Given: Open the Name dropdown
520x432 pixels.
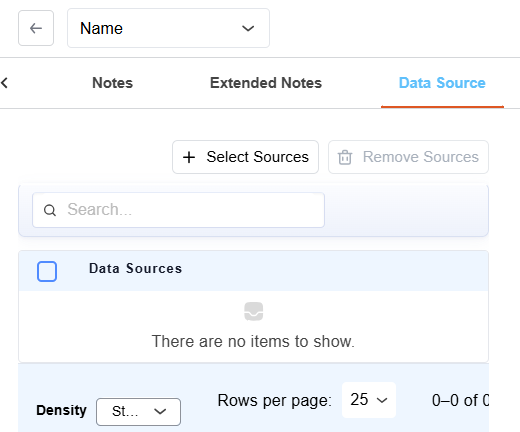Looking at the screenshot, I should (168, 28).
